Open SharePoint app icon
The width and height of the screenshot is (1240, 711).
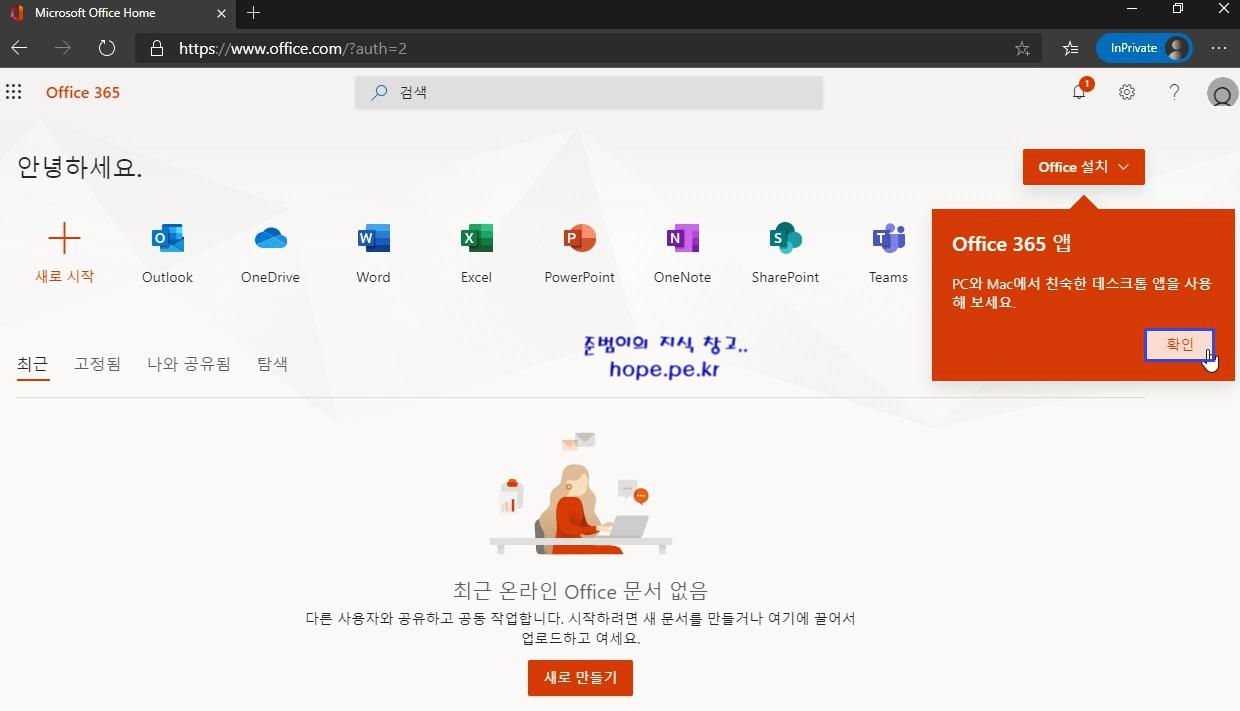pos(785,239)
